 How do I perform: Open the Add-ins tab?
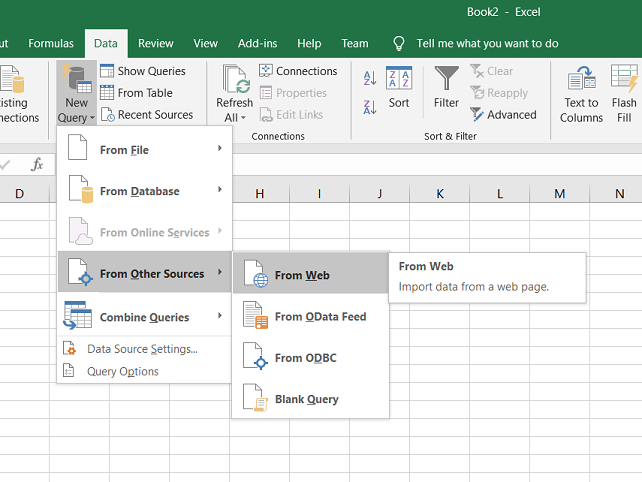click(x=258, y=43)
